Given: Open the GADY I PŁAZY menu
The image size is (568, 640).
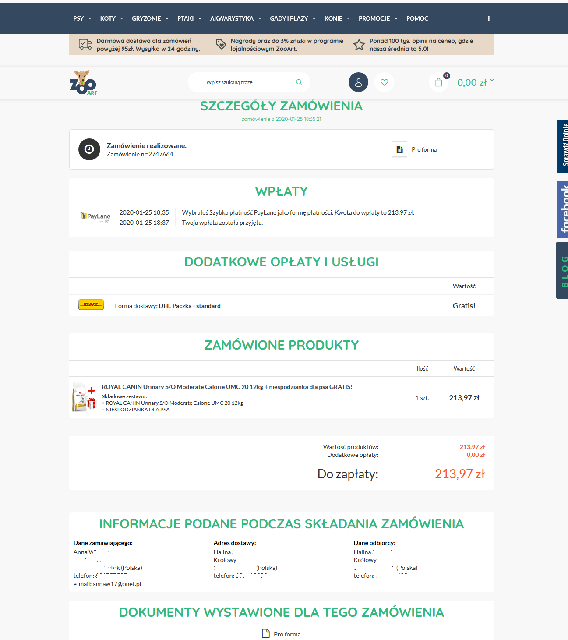Looking at the screenshot, I should pyautogui.click(x=289, y=18).
